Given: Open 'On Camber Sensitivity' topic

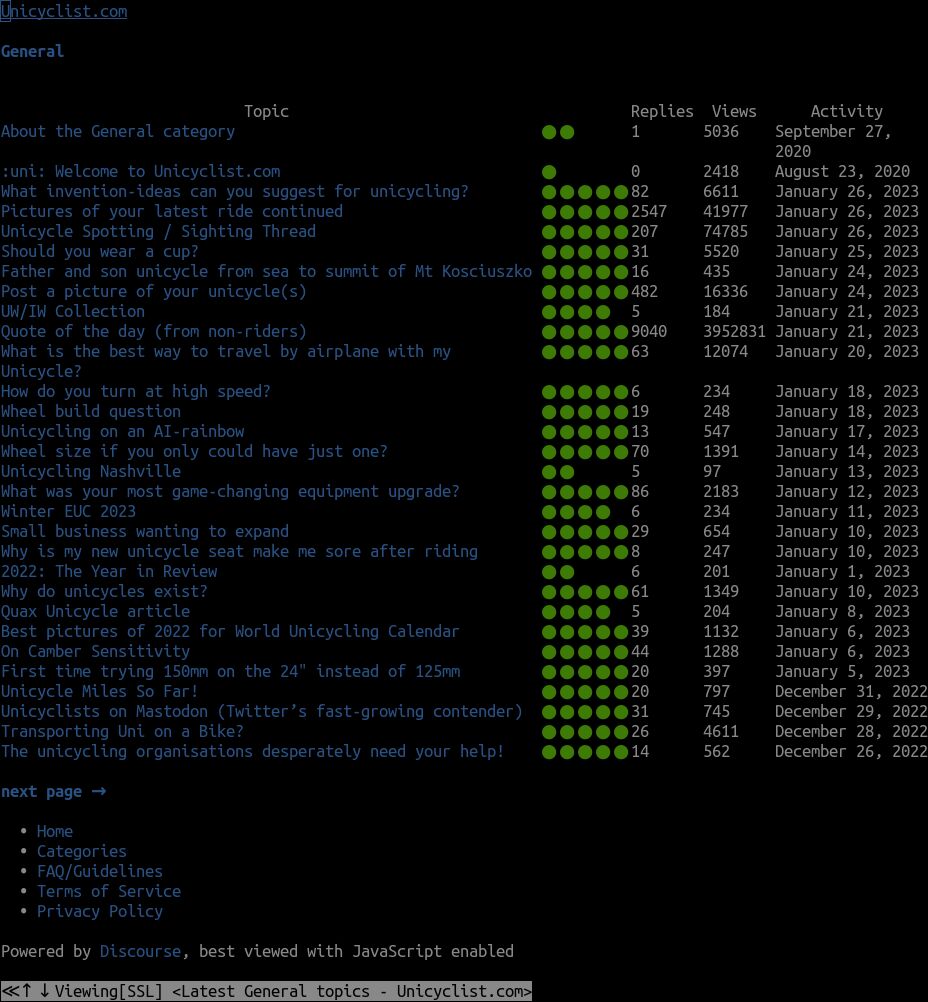Looking at the screenshot, I should click(95, 652).
